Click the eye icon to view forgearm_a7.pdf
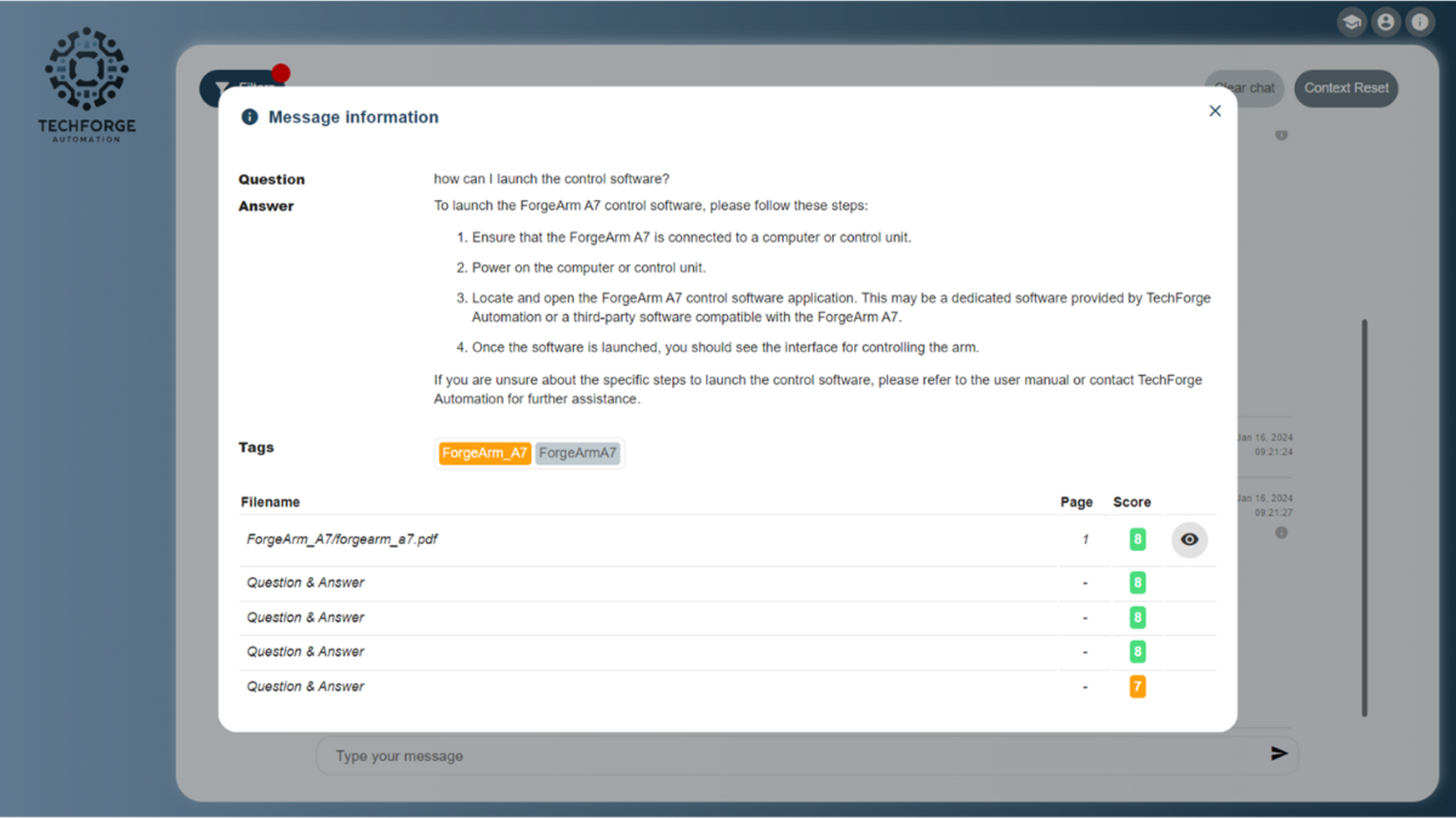1456x818 pixels. coord(1189,540)
